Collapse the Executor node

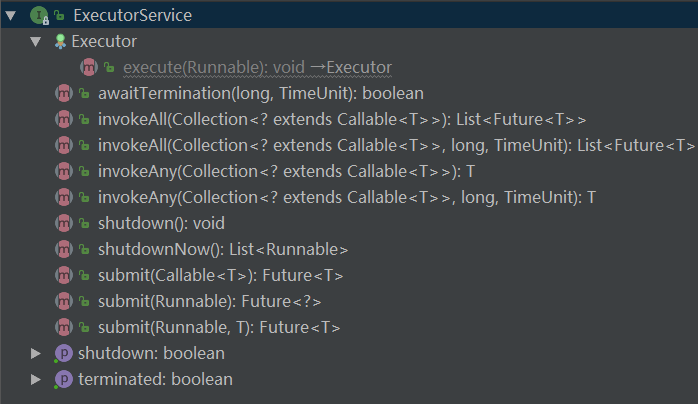tap(36, 41)
